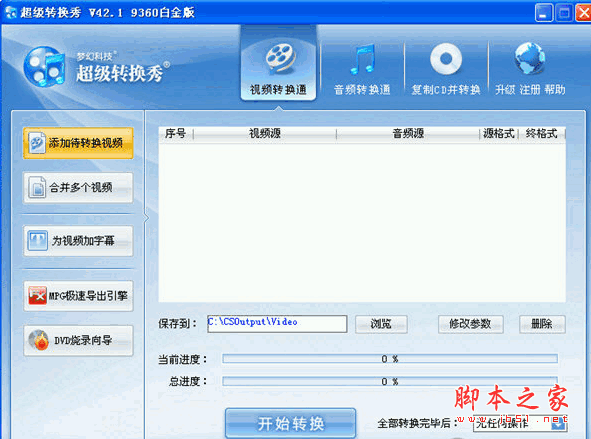Click the red MPG export engine icon
Screen dimensions: 591x439
pyautogui.click(x=37, y=296)
